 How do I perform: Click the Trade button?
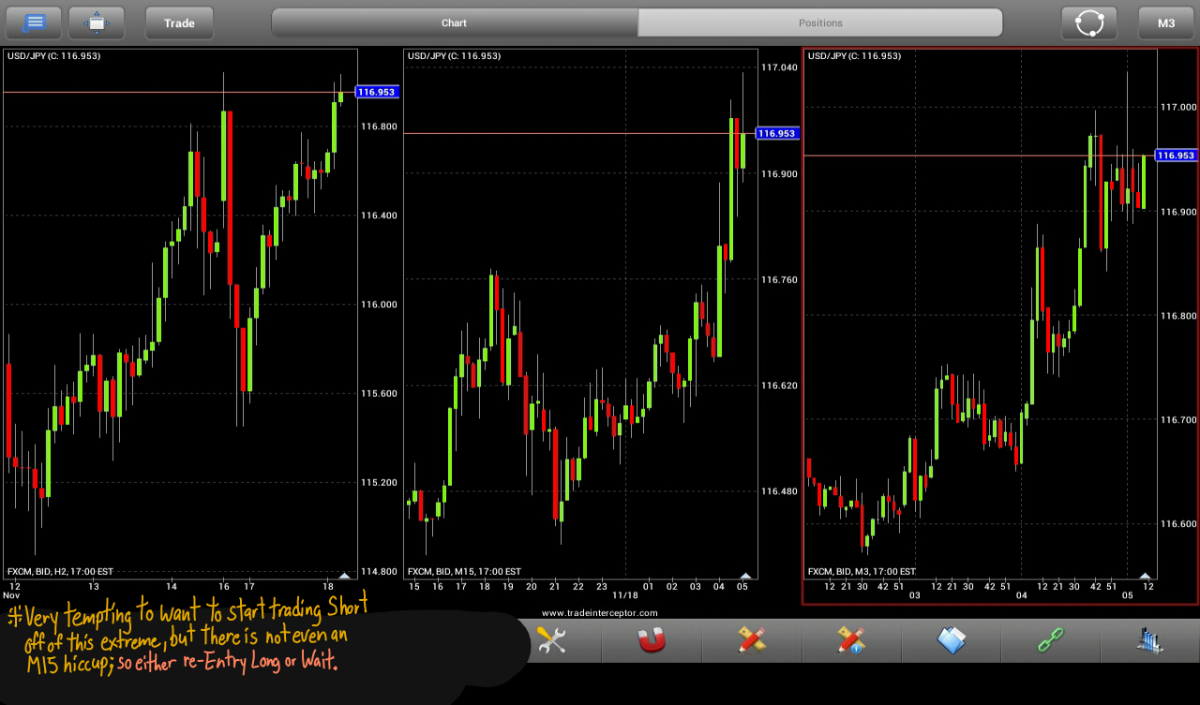coord(179,22)
